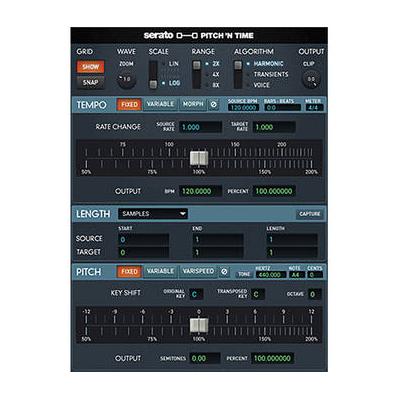Click the Output Clip knob
Image resolution: width=400 pixels, height=400 pixels.
tap(311, 79)
